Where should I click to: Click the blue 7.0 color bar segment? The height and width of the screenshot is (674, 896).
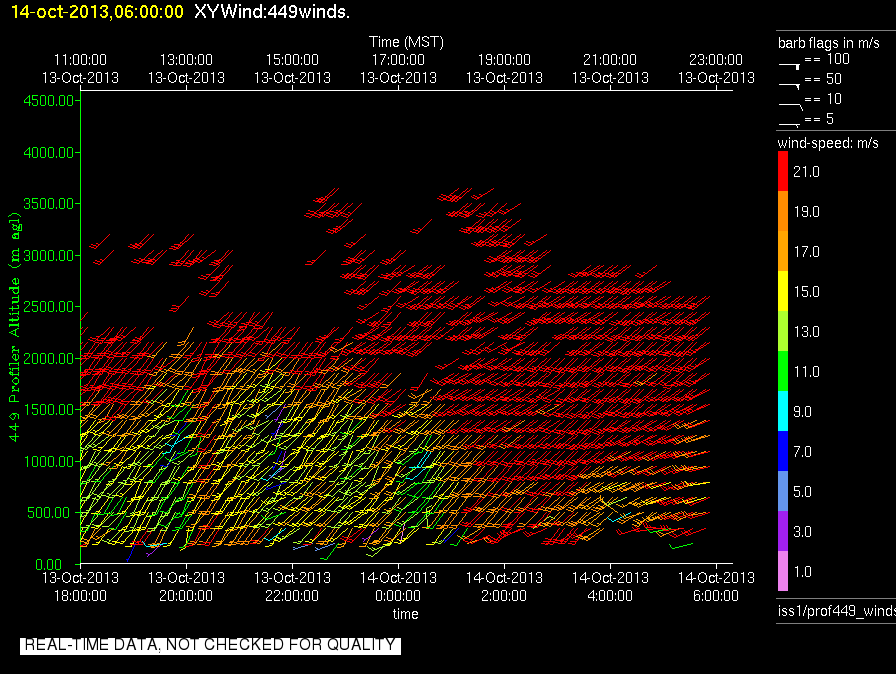pyautogui.click(x=783, y=451)
